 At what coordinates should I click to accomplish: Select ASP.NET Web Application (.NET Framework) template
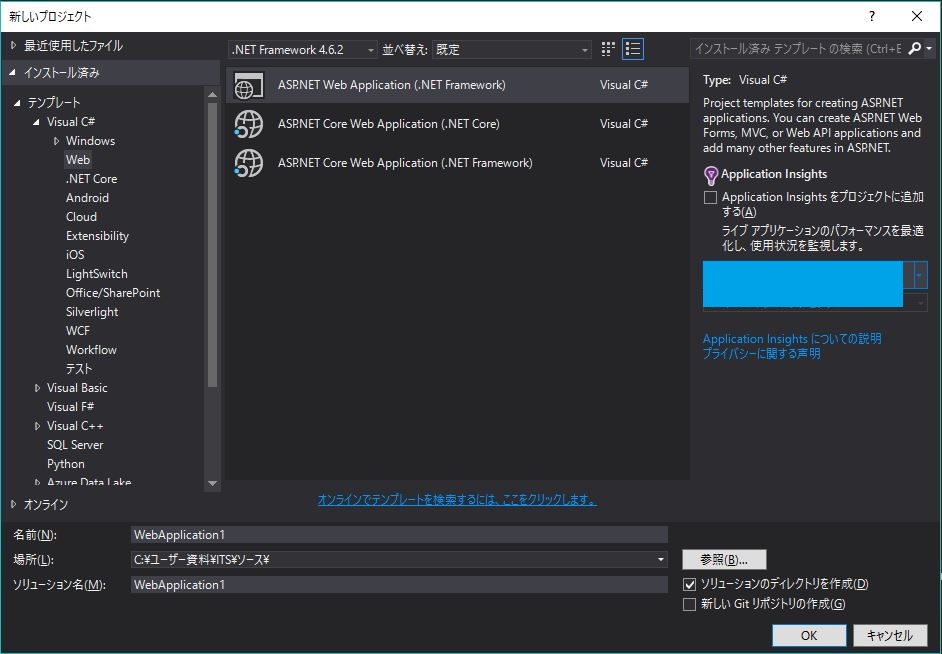[457, 85]
